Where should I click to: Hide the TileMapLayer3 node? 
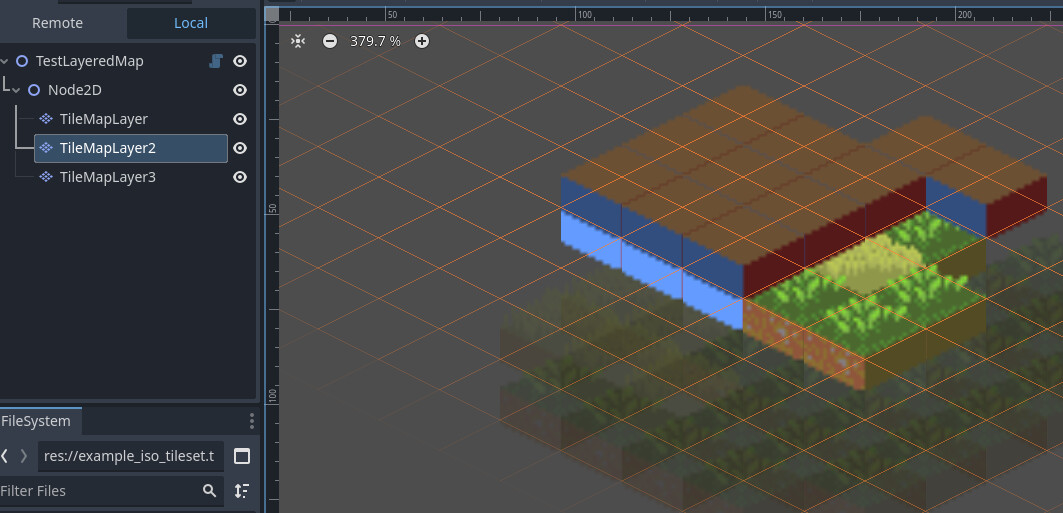pos(239,177)
